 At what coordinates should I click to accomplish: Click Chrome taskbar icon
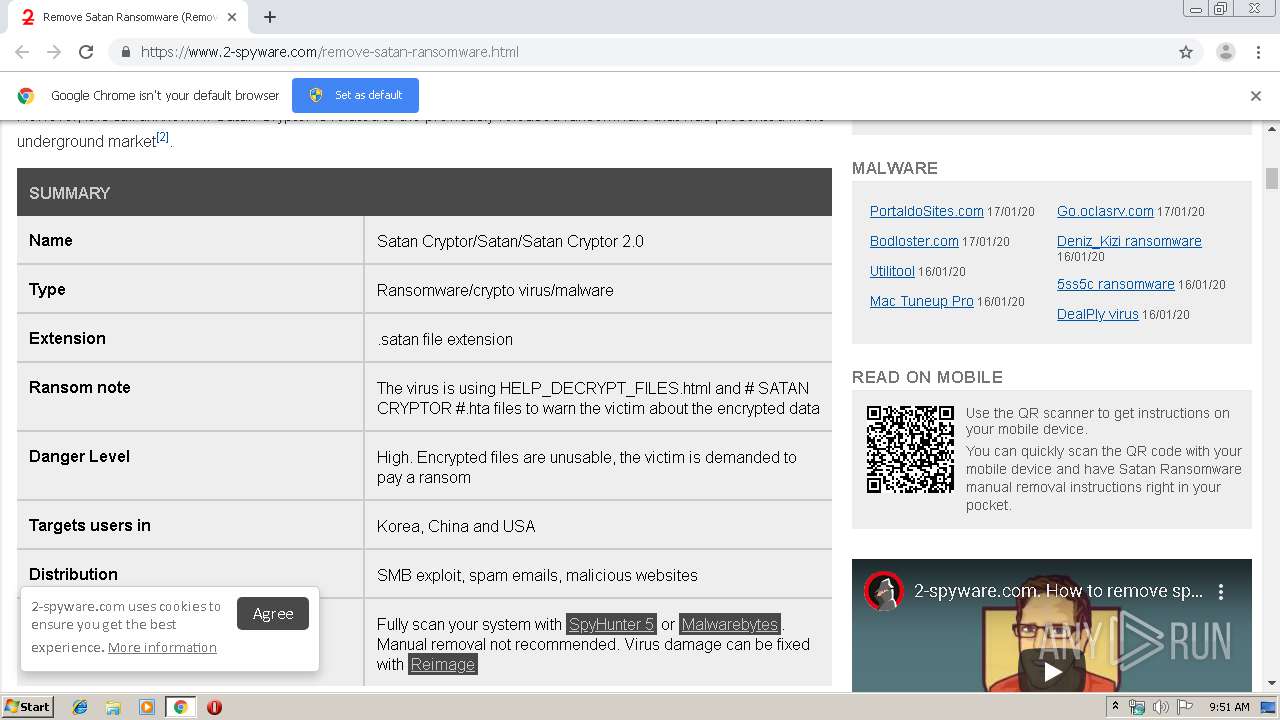pyautogui.click(x=180, y=707)
